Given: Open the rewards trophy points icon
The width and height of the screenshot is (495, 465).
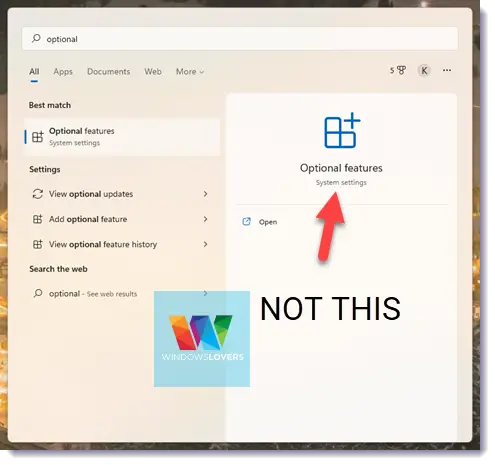Looking at the screenshot, I should 398,70.
